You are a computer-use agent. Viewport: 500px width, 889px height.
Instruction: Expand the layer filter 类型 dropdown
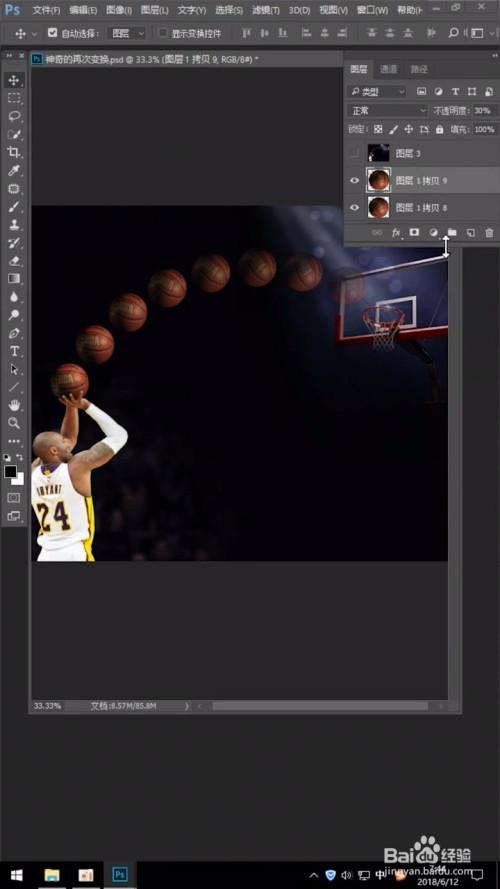[x=378, y=91]
